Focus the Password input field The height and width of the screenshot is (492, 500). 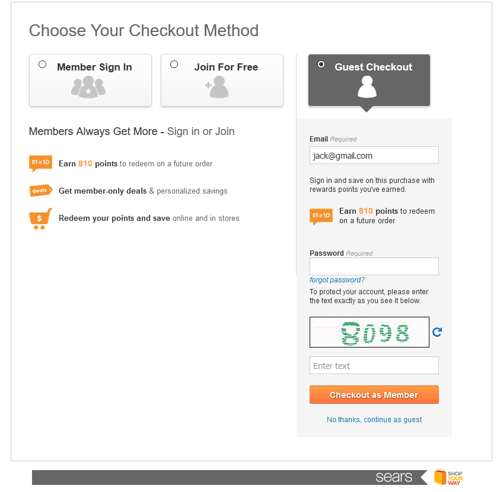point(374,266)
